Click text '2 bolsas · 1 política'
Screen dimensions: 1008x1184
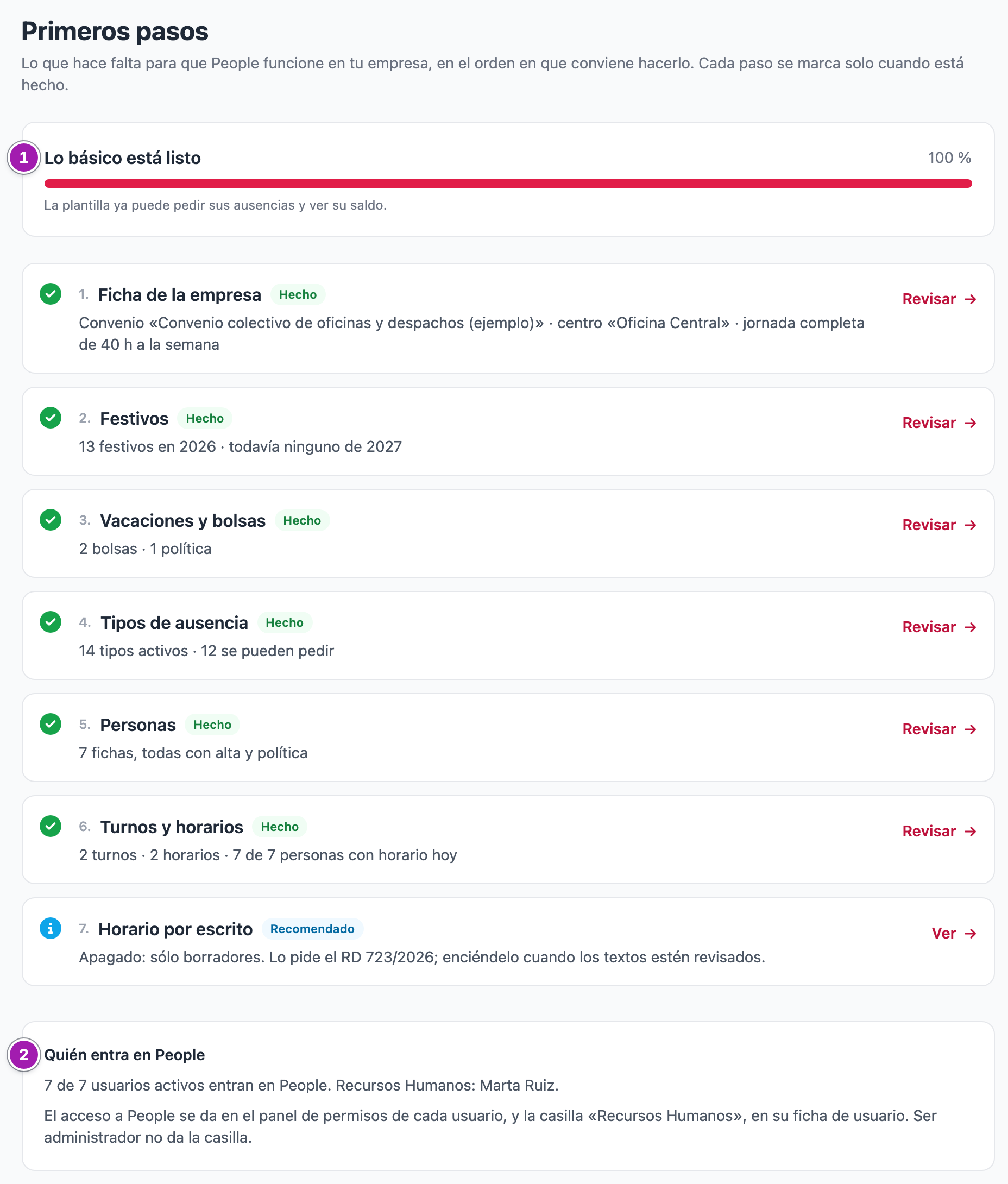click(145, 549)
